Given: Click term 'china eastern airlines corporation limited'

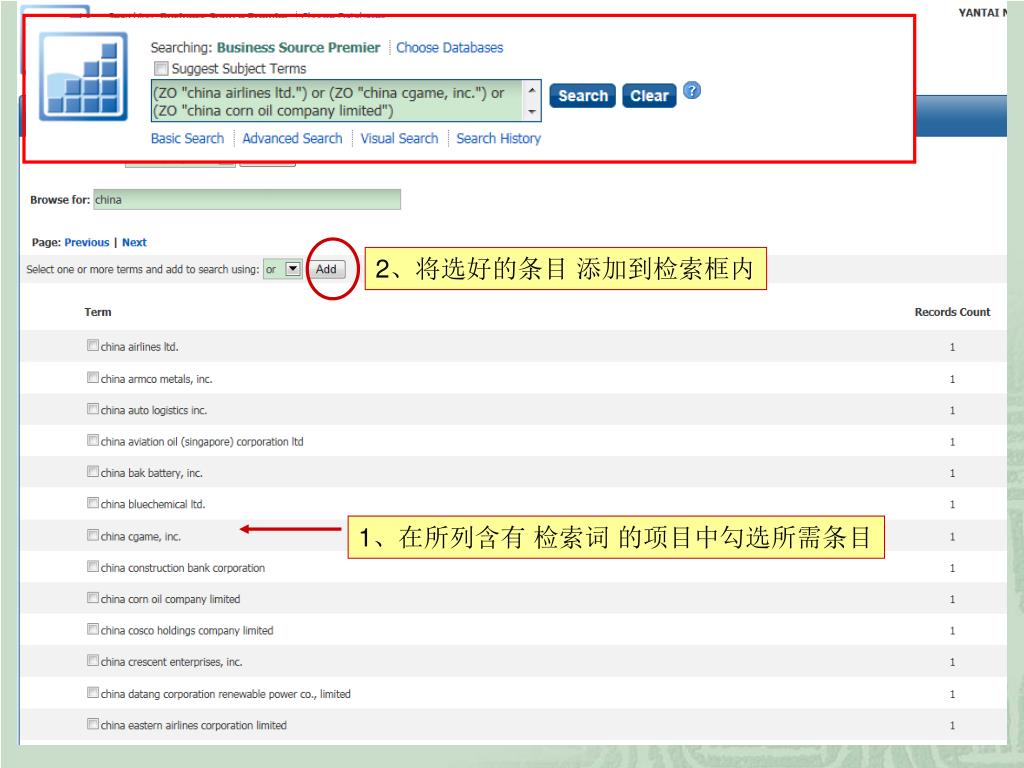Looking at the screenshot, I should coord(194,725).
